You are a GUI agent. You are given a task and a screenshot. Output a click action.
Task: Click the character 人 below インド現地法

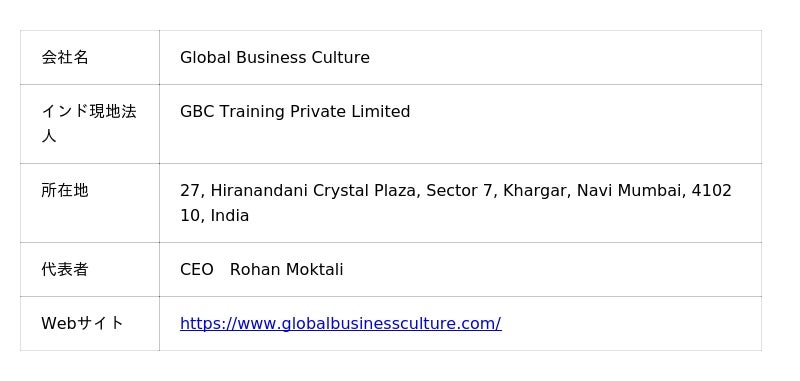[48, 136]
